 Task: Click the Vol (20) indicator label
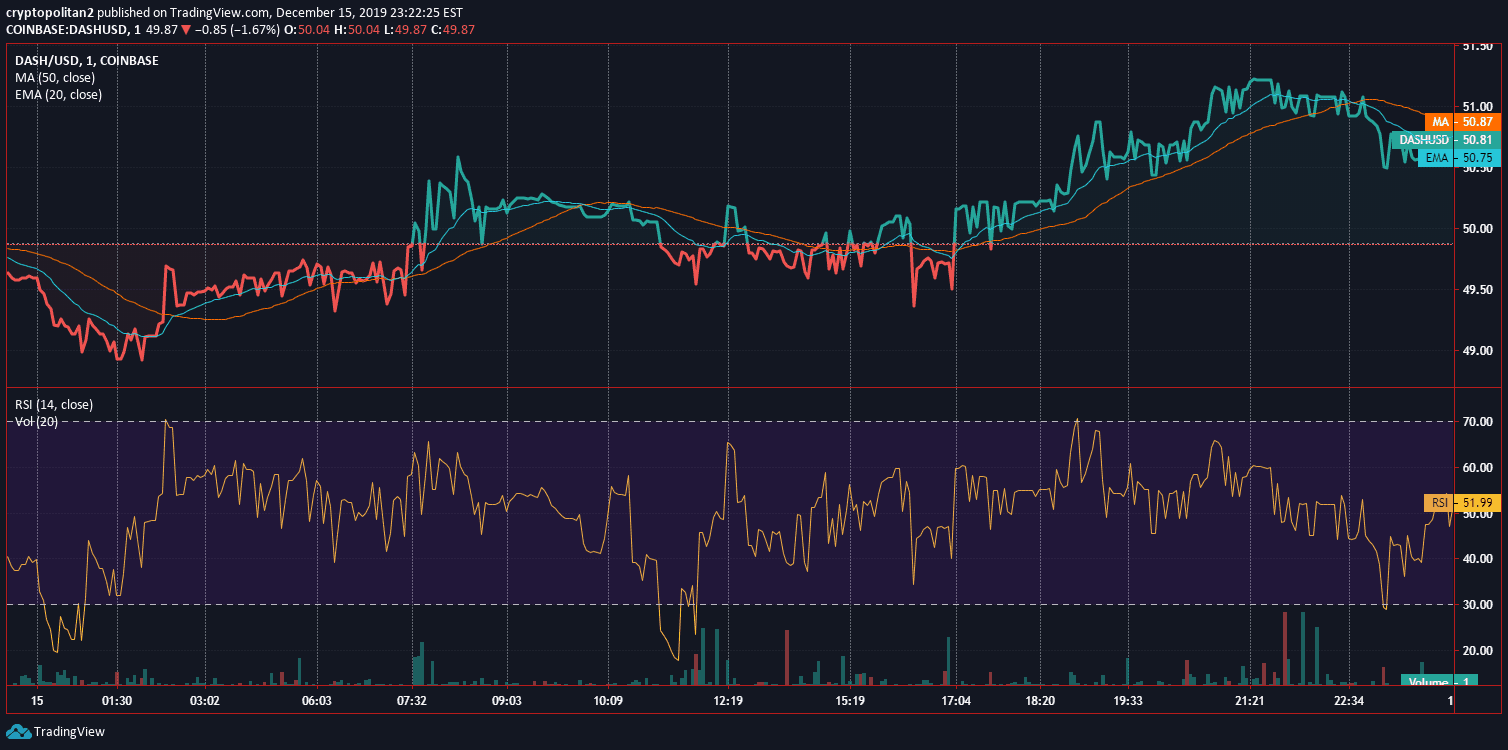[35, 421]
